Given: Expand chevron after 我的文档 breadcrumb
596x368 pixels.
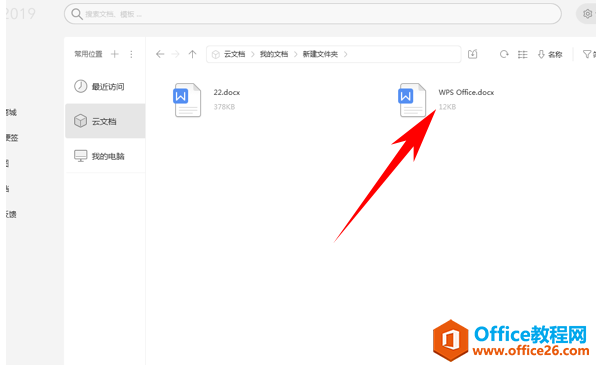Looking at the screenshot, I should [295, 54].
